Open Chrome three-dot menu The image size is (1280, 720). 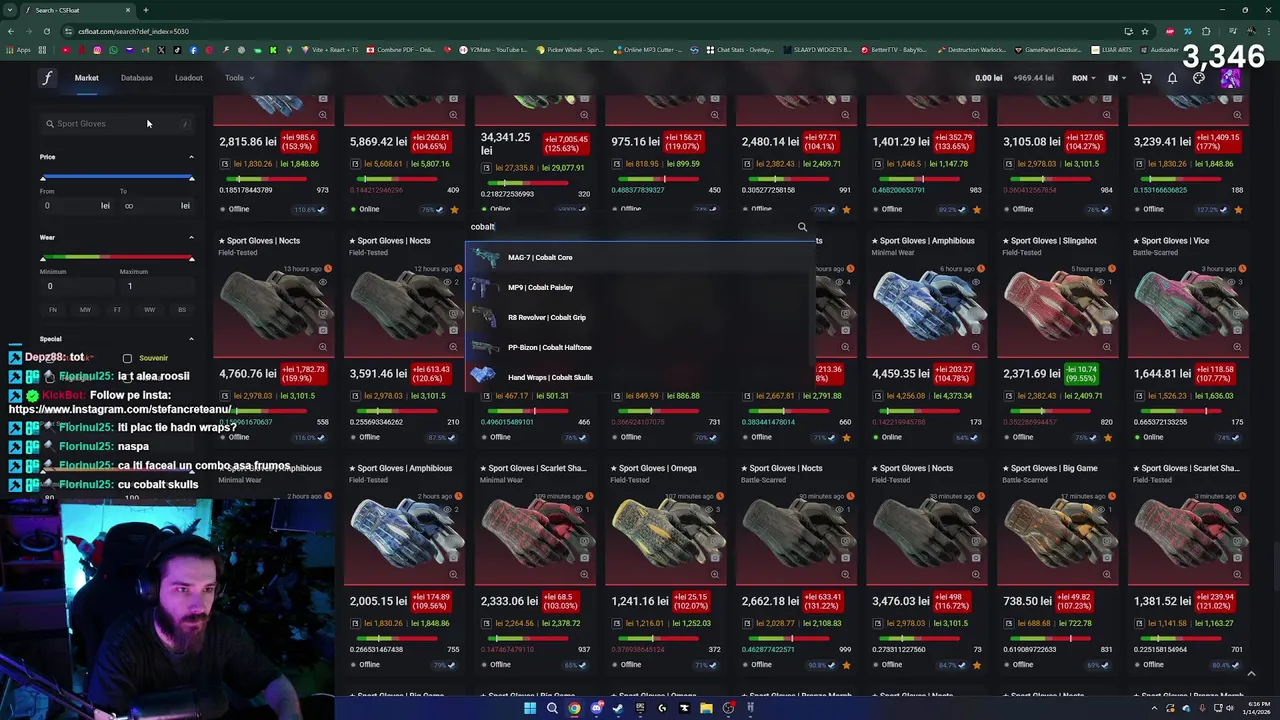1268,31
